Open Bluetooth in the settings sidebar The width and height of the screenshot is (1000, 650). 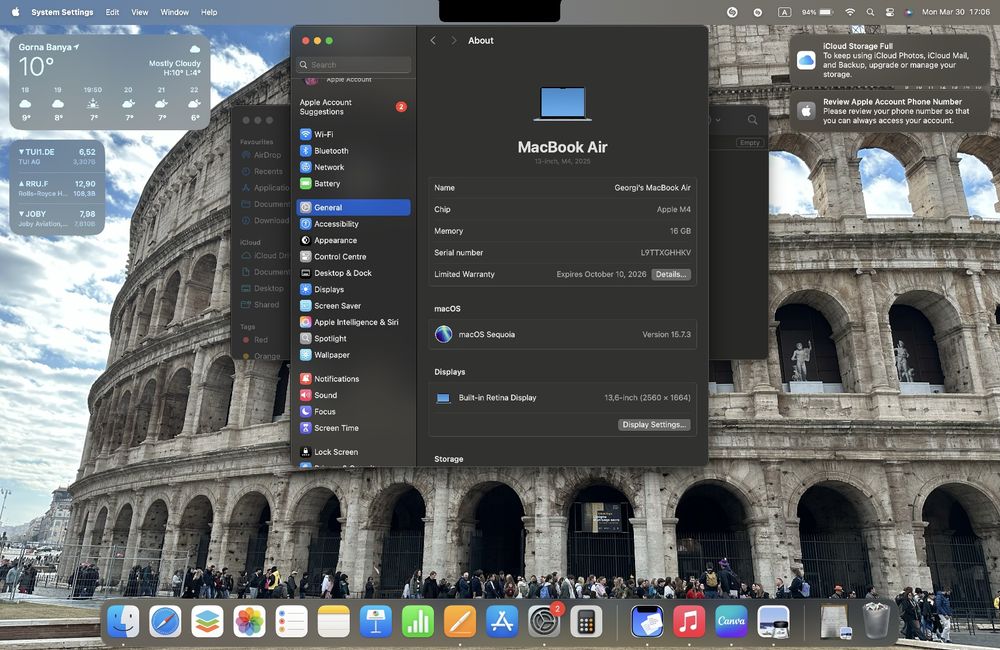coord(353,151)
